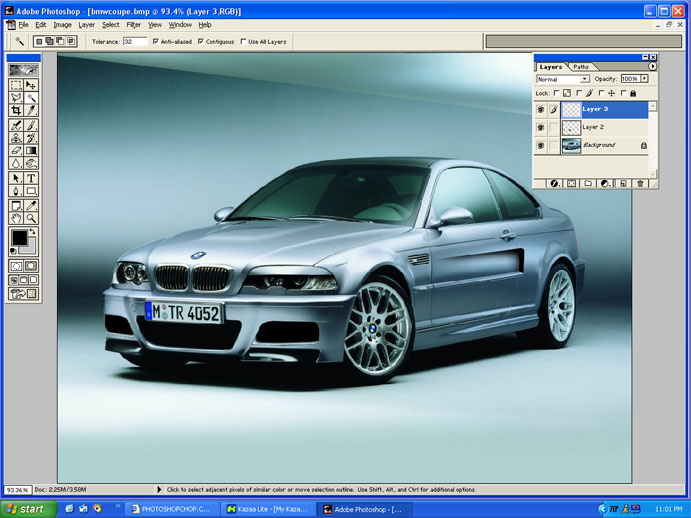Select the Type tool

pos(31,177)
